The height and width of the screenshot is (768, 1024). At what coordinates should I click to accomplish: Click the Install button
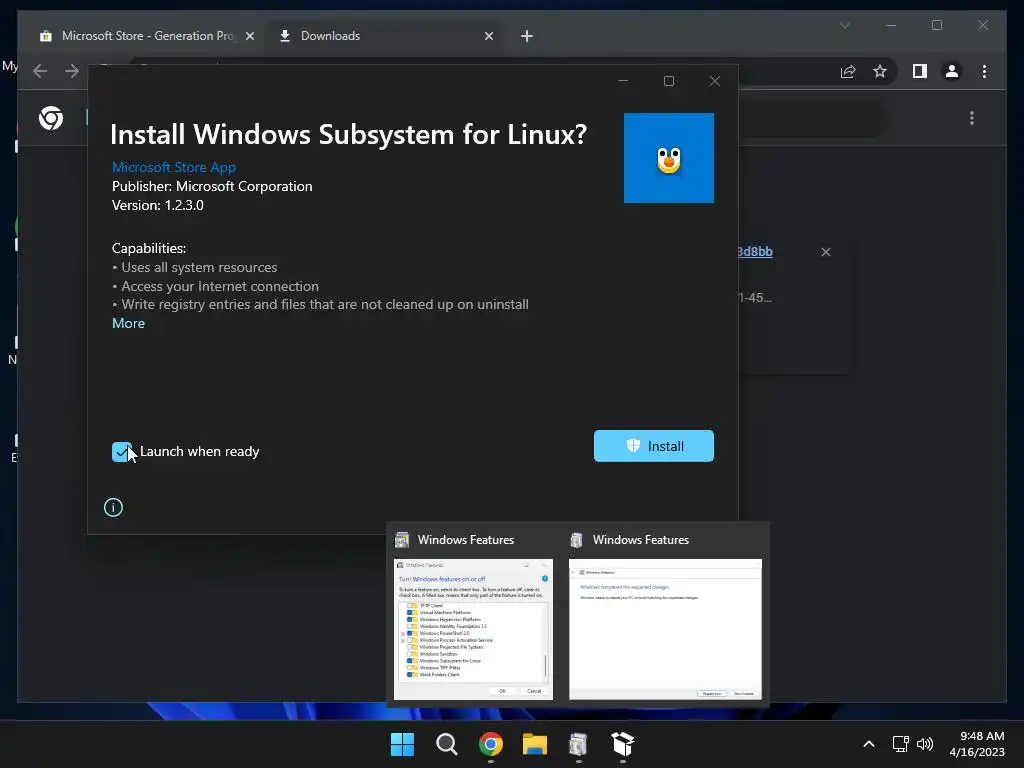click(653, 446)
